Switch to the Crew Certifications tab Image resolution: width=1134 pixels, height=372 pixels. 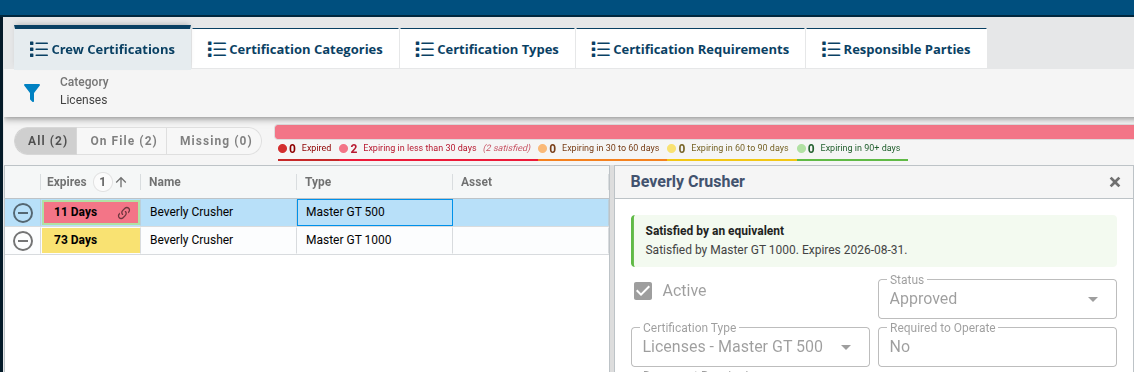click(102, 48)
